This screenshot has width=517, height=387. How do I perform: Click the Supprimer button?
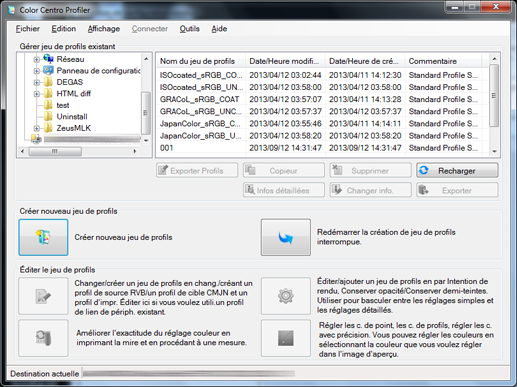(370, 170)
